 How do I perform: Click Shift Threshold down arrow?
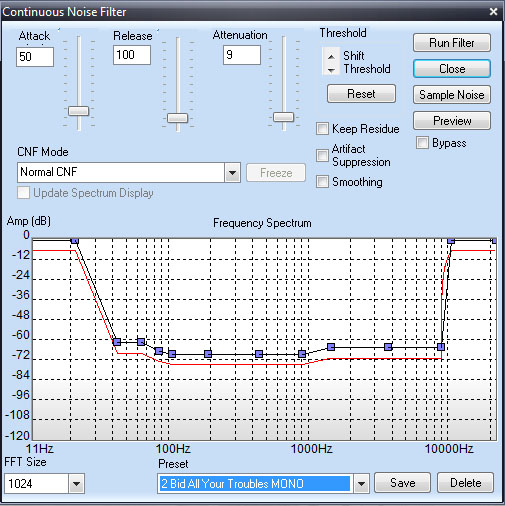click(331, 70)
